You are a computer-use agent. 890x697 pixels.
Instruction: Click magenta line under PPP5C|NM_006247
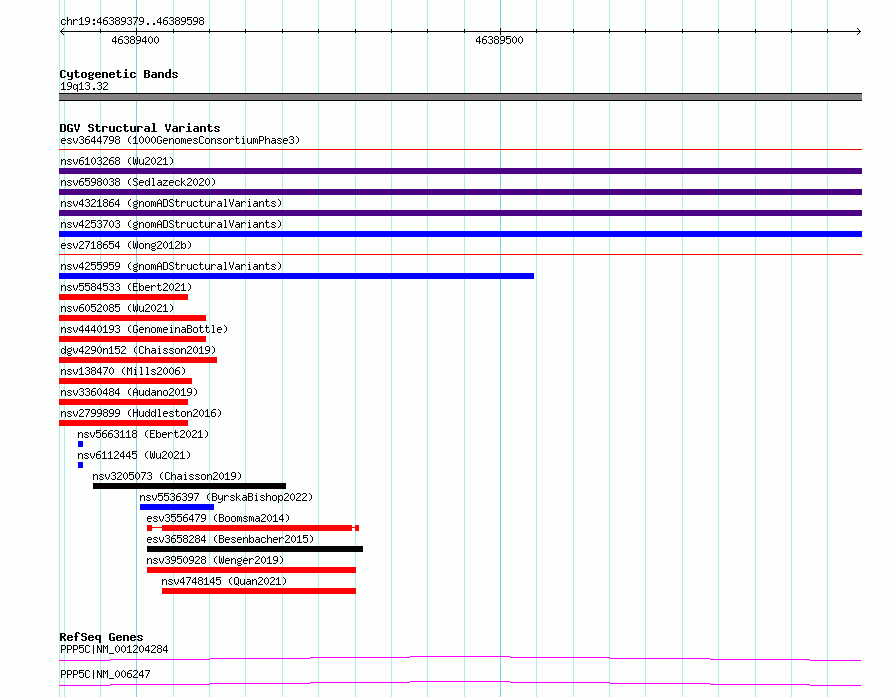click(x=460, y=683)
